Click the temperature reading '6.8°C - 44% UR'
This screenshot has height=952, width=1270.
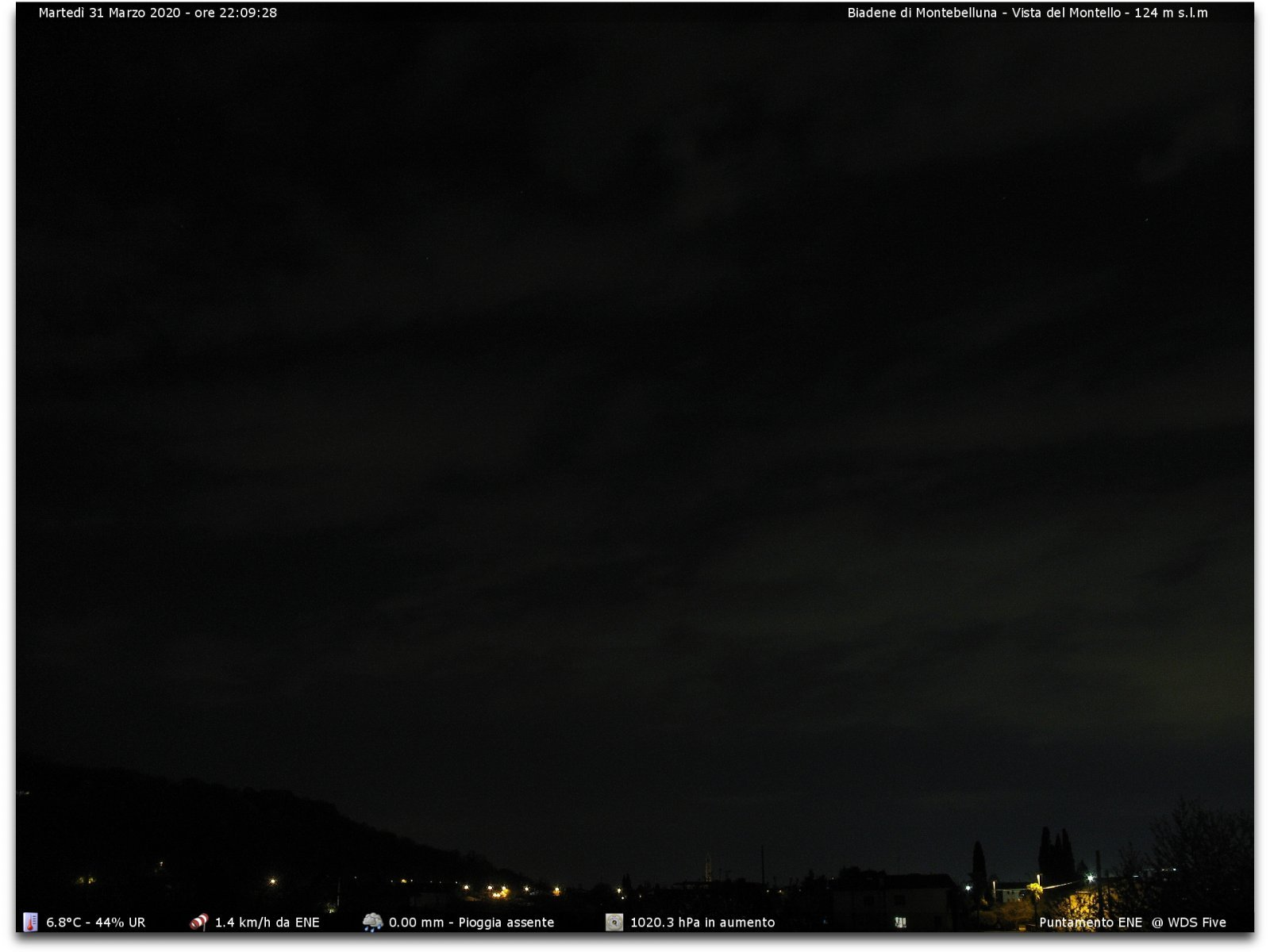(x=95, y=923)
